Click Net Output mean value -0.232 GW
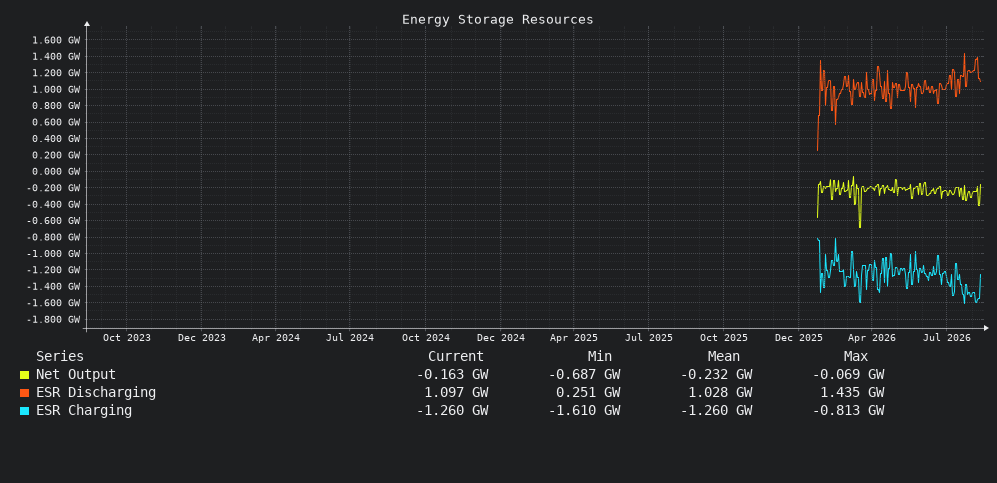Viewport: 997px width, 483px height. [717, 375]
